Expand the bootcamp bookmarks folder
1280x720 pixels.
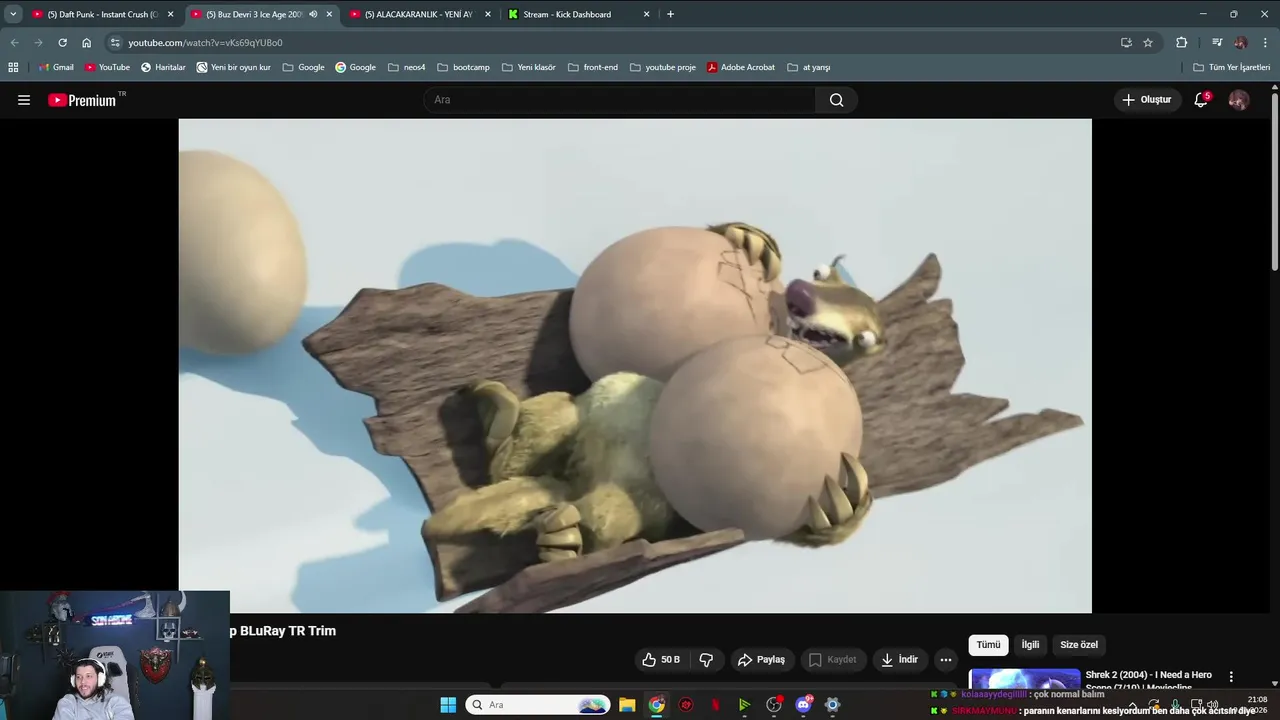pyautogui.click(x=463, y=67)
